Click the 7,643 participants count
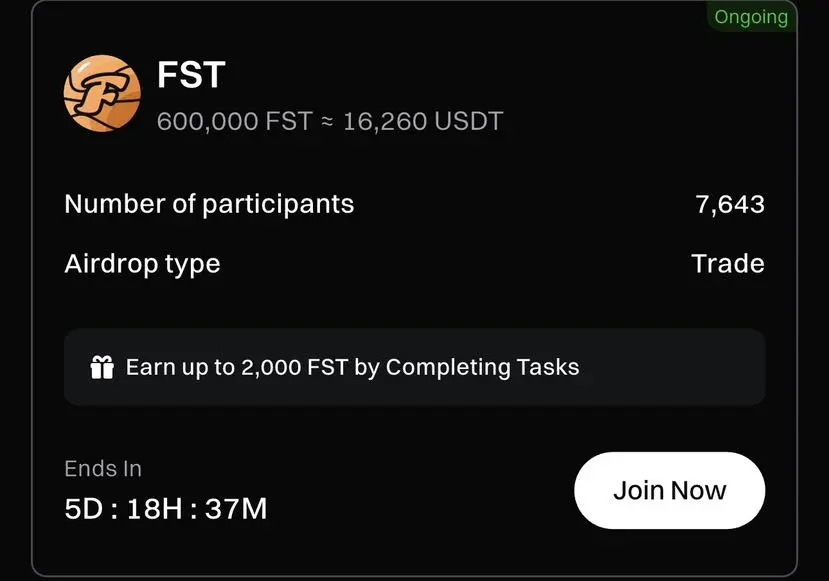Screen dimensions: 829x581 point(730,204)
